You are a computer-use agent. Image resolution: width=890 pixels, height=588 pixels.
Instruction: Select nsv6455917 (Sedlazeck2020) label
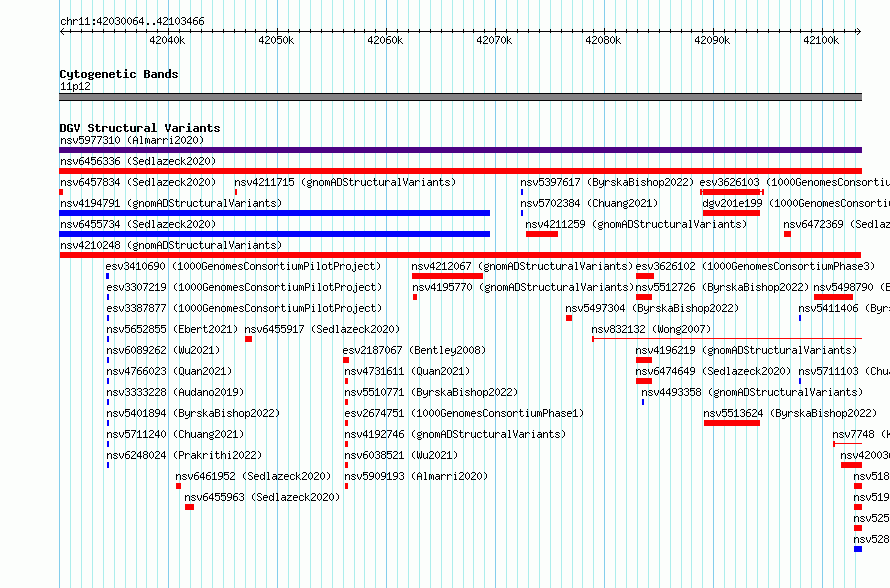(322, 329)
